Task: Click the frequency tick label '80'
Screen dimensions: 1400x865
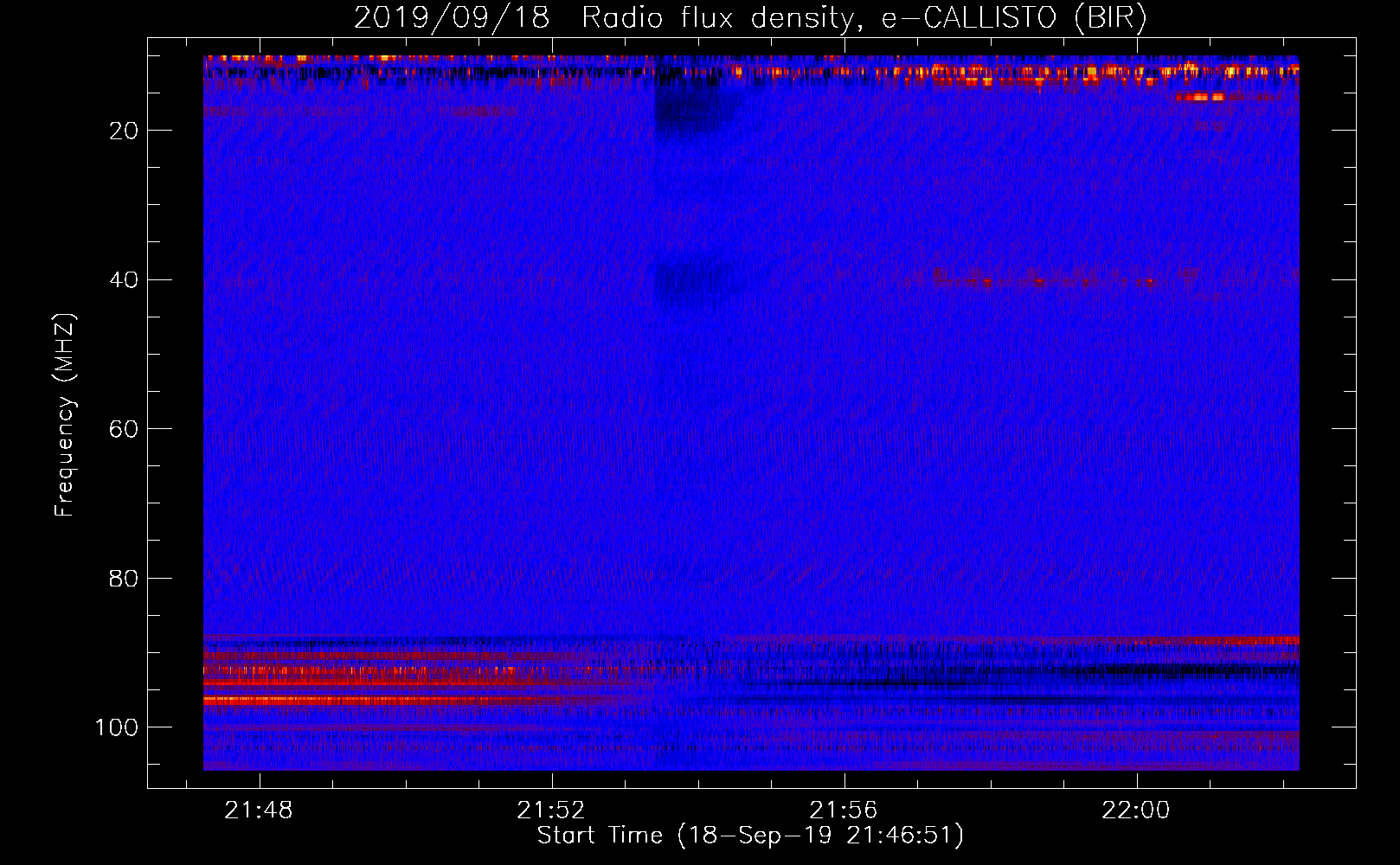Action: (124, 579)
